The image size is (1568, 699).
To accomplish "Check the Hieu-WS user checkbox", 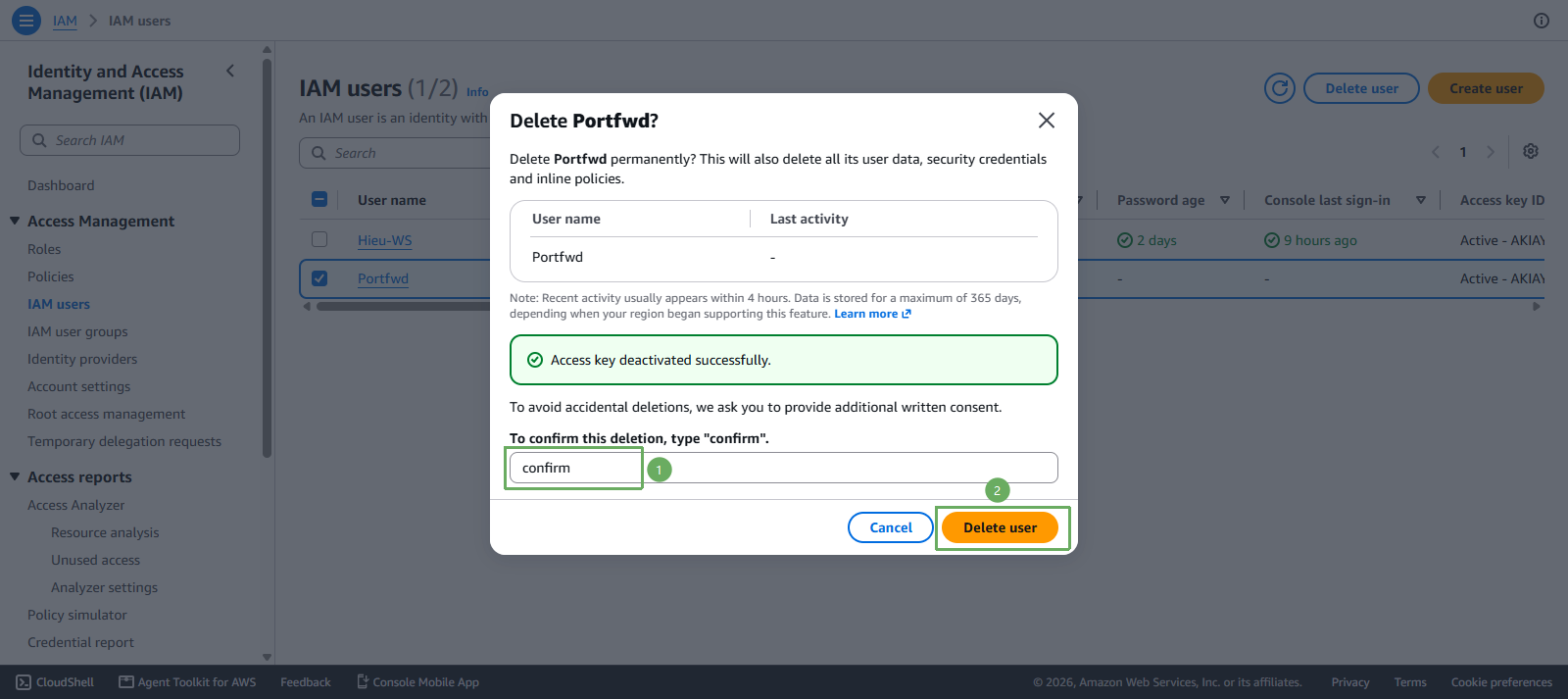I will 319,239.
